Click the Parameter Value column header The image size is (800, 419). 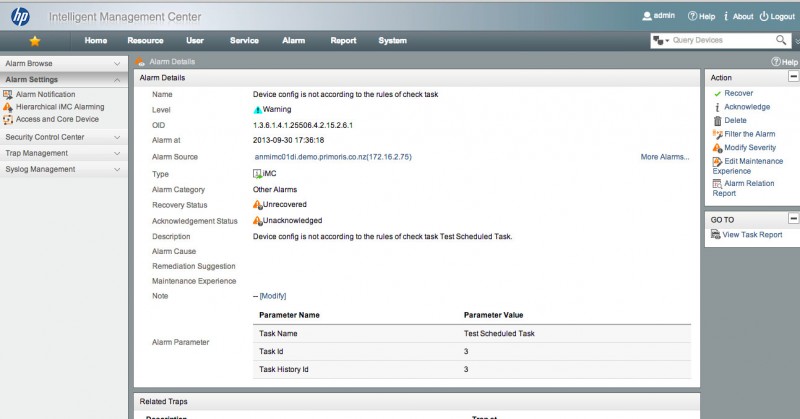(x=494, y=315)
